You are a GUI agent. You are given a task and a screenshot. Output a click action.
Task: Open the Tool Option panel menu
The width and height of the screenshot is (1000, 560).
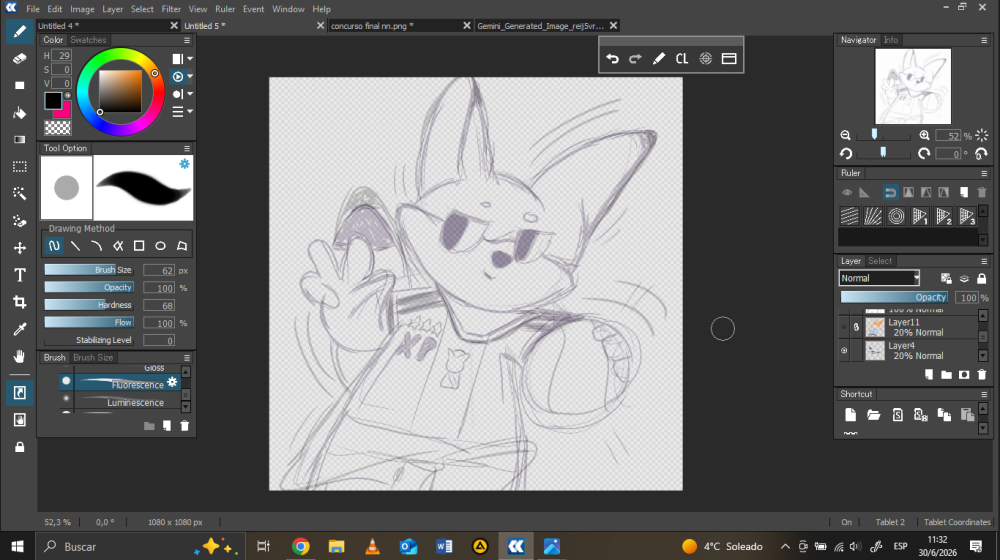(187, 148)
